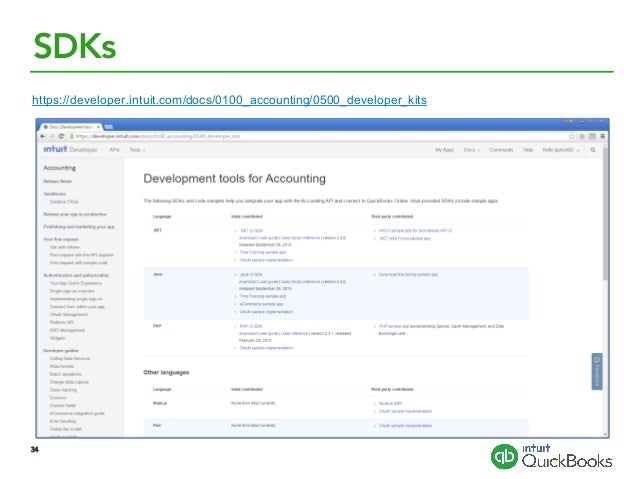Screen dimensions: 638x479
Task: Expand the Docs dropdown in the nav bar
Action: [472, 150]
